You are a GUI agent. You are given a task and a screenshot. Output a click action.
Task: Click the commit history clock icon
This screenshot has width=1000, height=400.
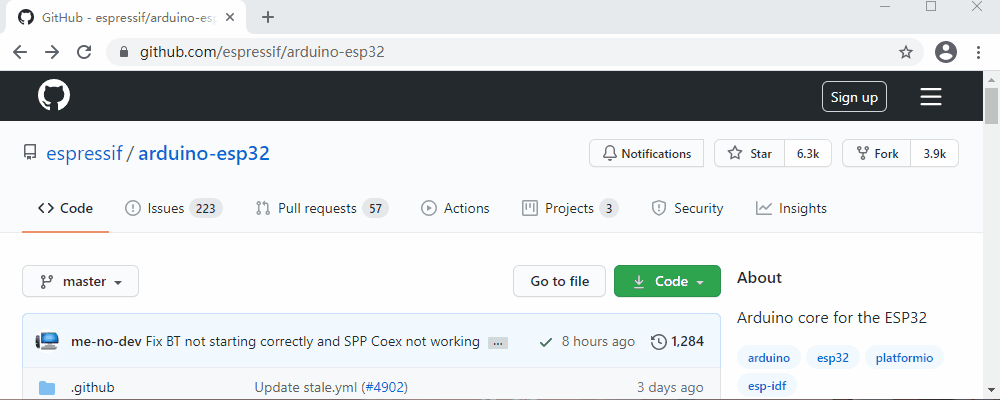click(x=659, y=342)
